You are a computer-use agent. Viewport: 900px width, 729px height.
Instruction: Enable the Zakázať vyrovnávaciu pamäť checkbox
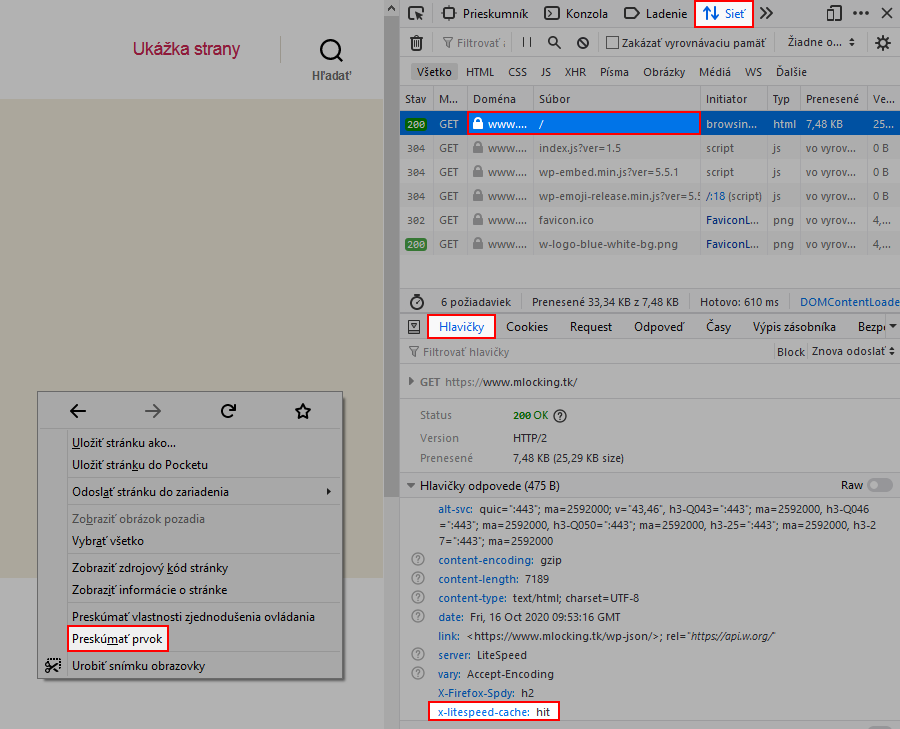click(x=612, y=43)
